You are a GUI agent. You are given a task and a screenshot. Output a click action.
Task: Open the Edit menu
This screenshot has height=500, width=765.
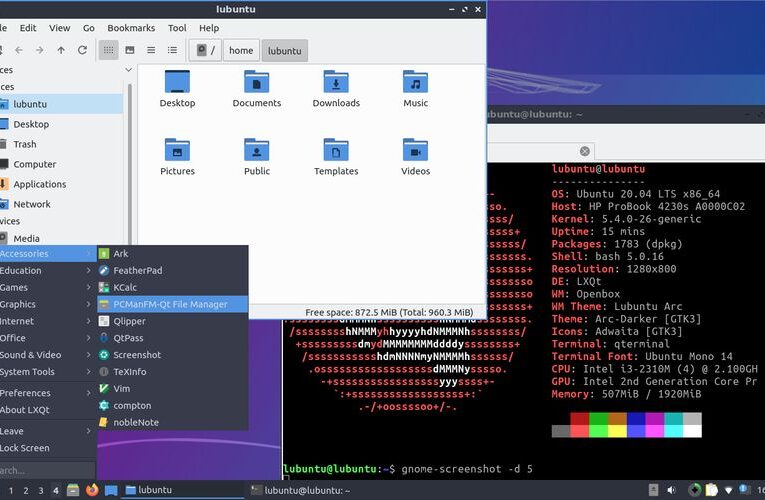click(28, 28)
